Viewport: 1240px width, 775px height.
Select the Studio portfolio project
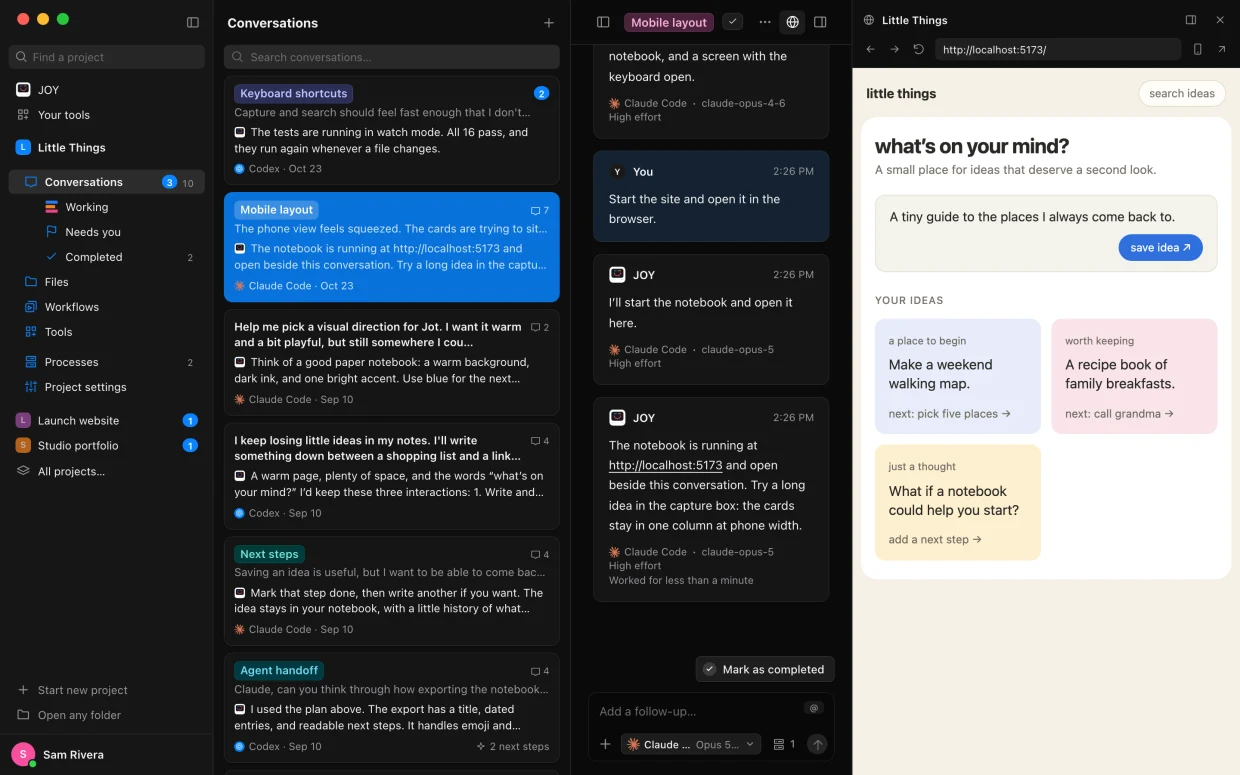[x=107, y=446]
